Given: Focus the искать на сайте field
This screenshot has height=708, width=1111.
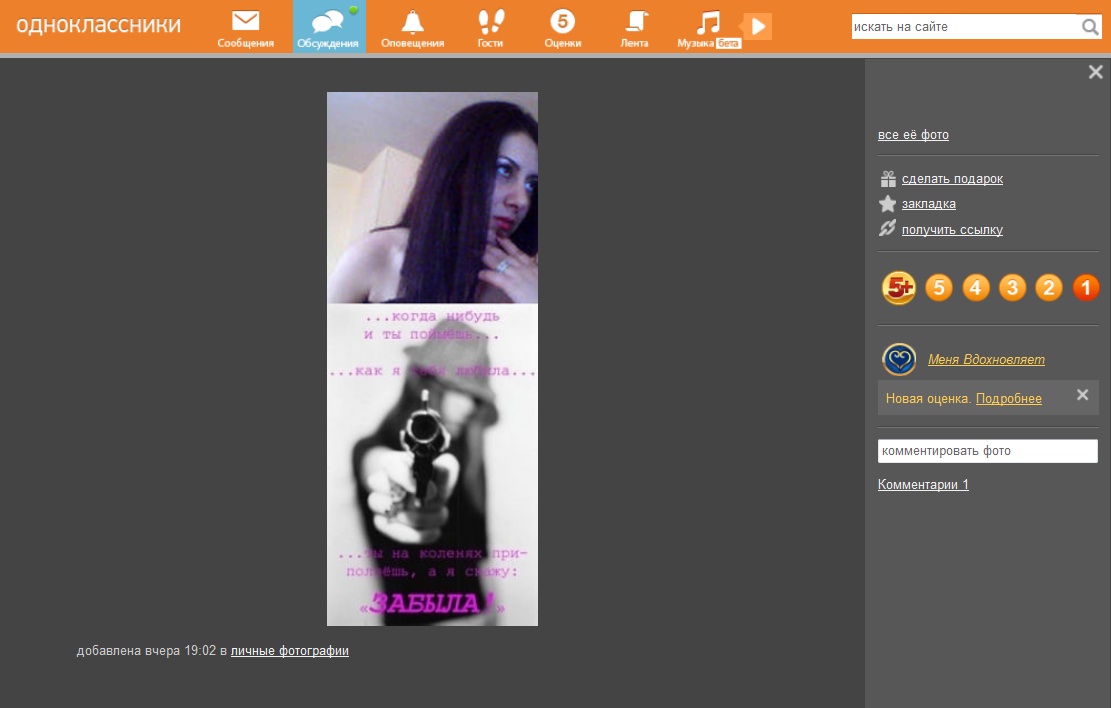Looking at the screenshot, I should coord(964,27).
